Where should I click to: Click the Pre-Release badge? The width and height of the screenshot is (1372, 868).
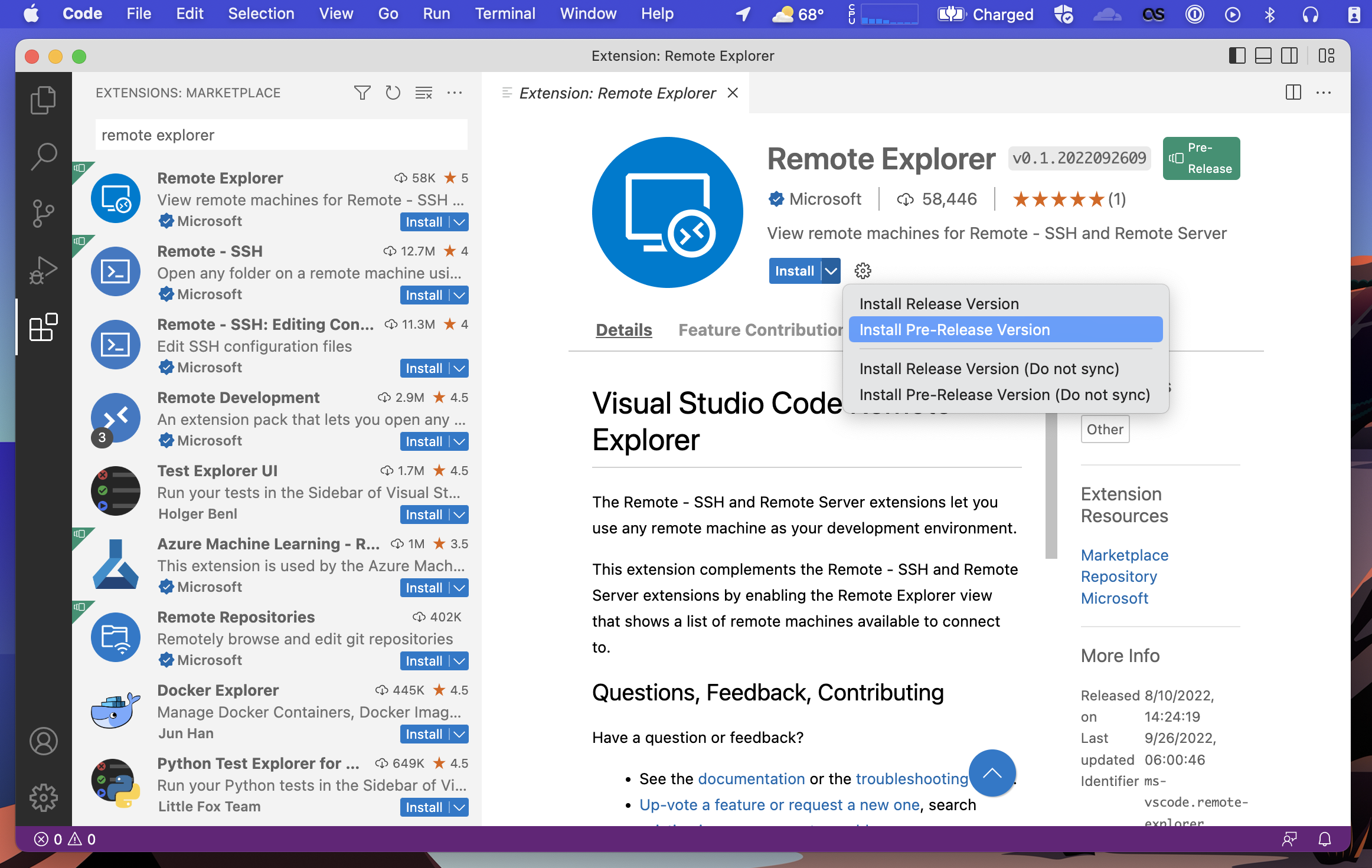1201,158
